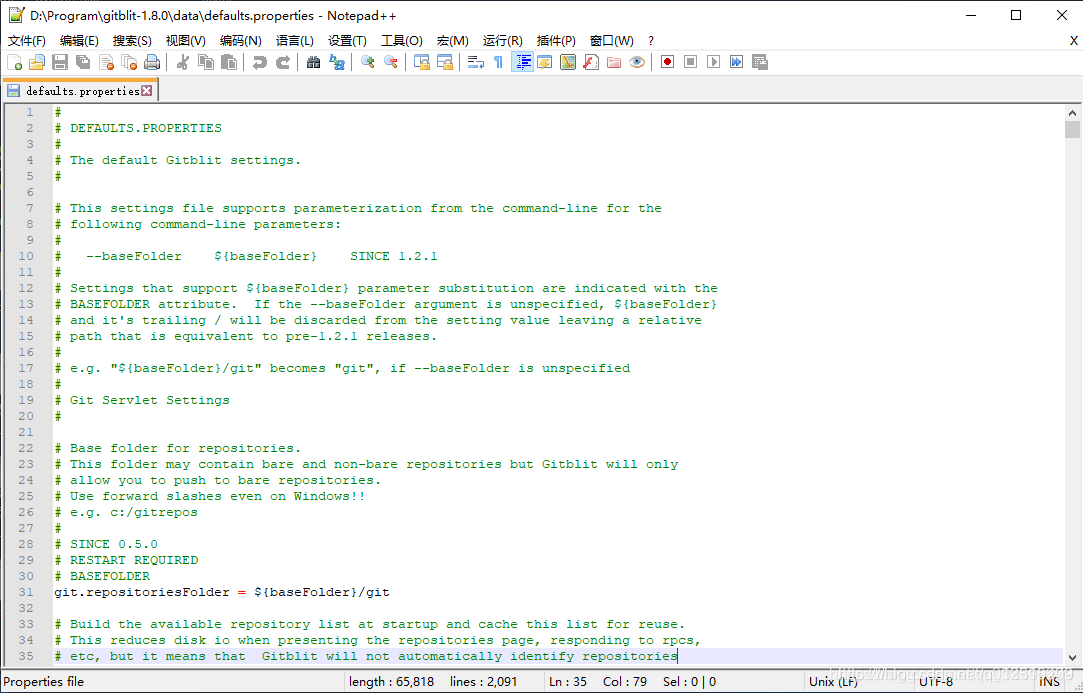Toggle the Document Map panel
Viewport: 1083px width, 693px height.
tap(568, 62)
